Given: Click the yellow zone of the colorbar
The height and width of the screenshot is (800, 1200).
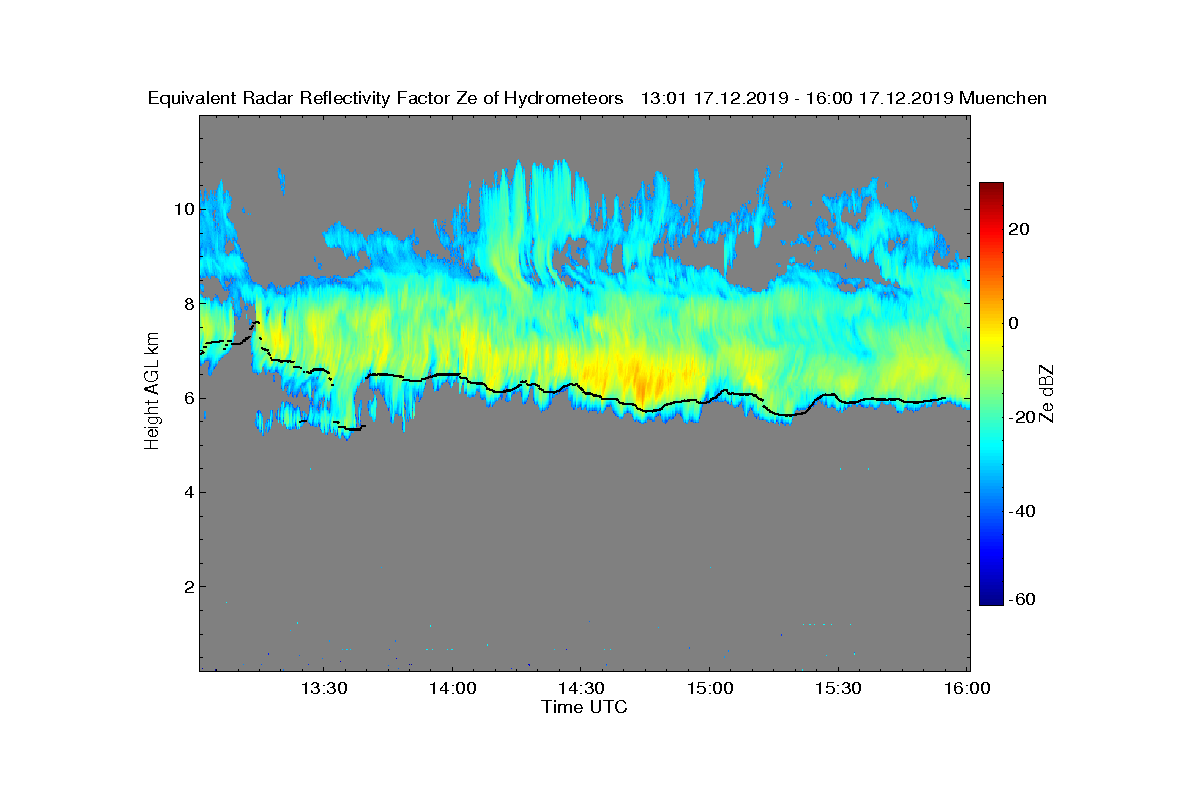Looking at the screenshot, I should pos(991,335).
